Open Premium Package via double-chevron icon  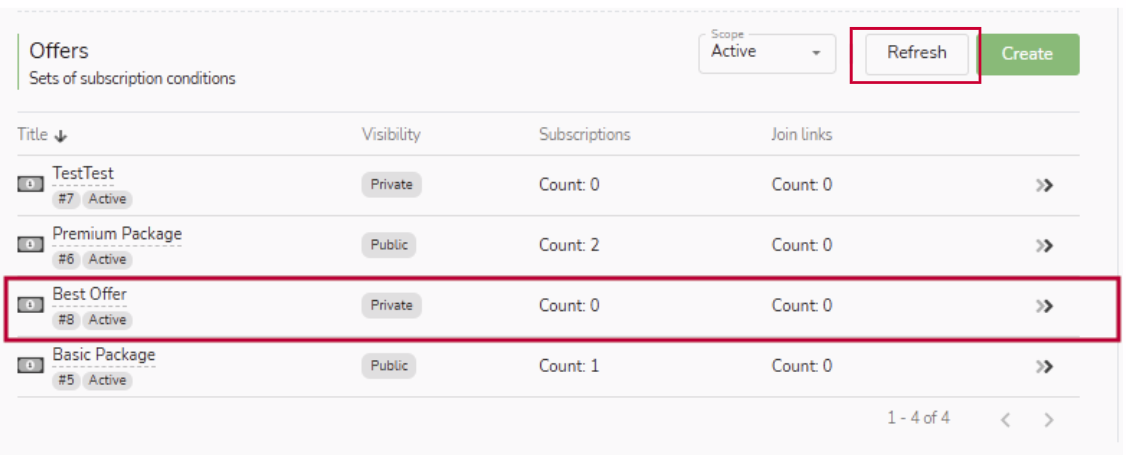(x=1045, y=245)
